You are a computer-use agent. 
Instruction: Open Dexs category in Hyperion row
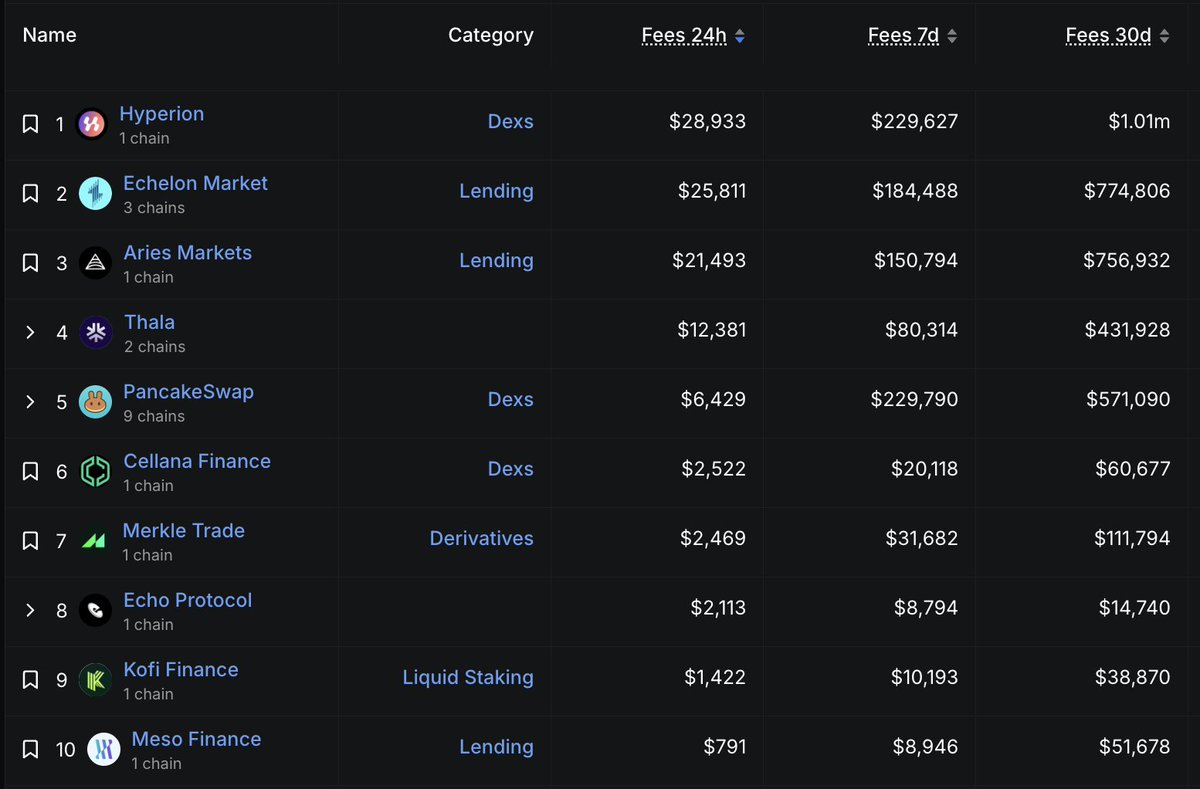click(511, 121)
